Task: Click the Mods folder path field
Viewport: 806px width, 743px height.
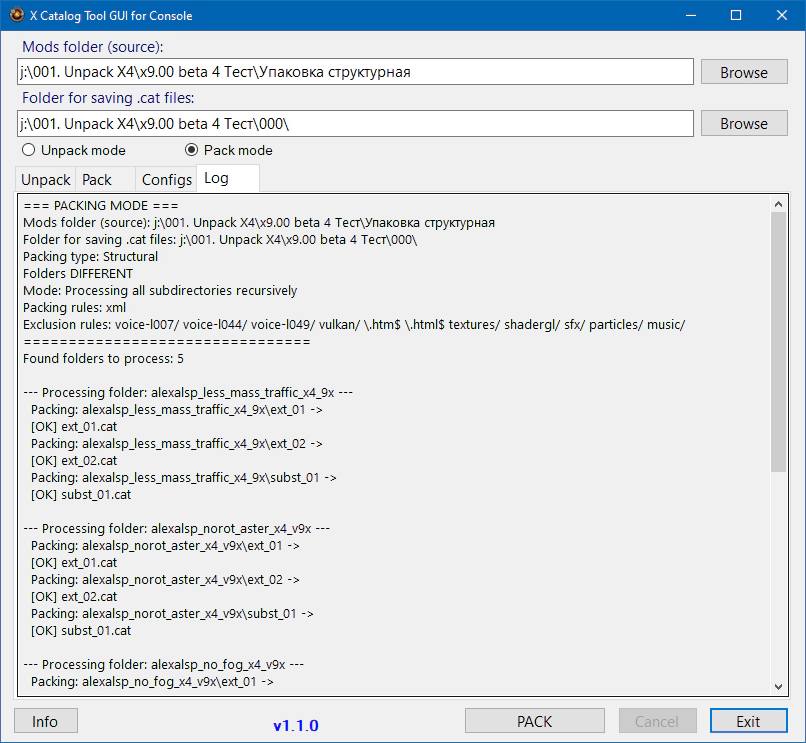Action: [x=355, y=72]
